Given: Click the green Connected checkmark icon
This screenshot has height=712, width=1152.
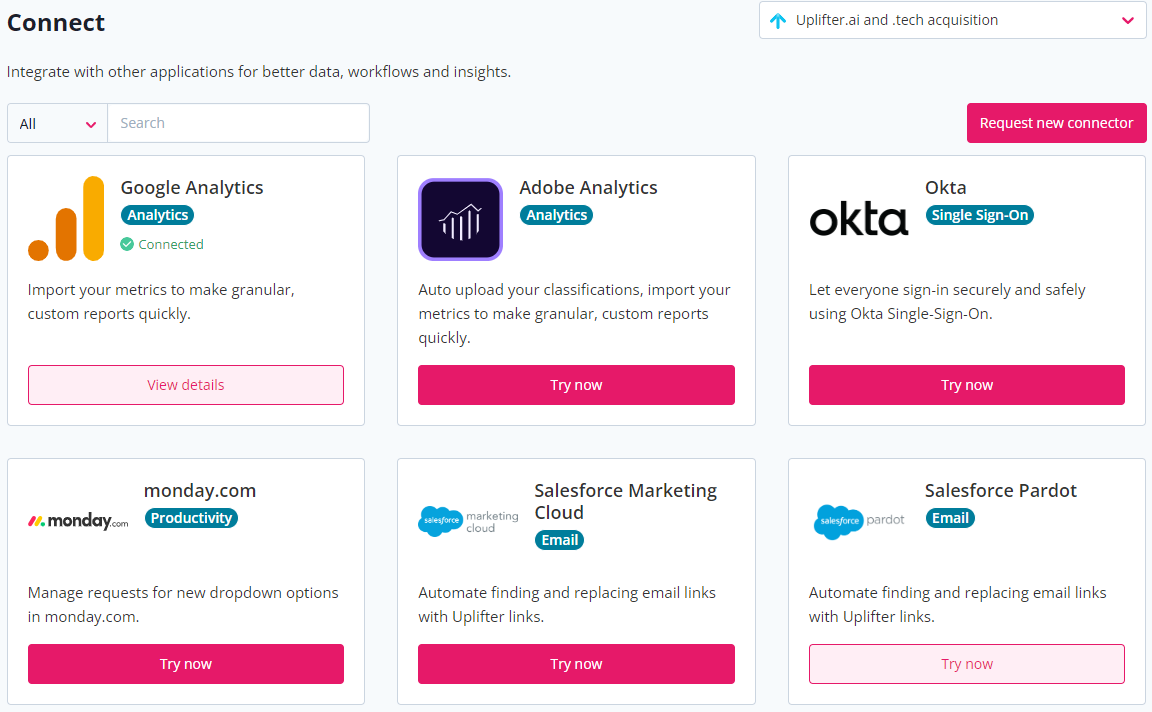Looking at the screenshot, I should pyautogui.click(x=127, y=244).
